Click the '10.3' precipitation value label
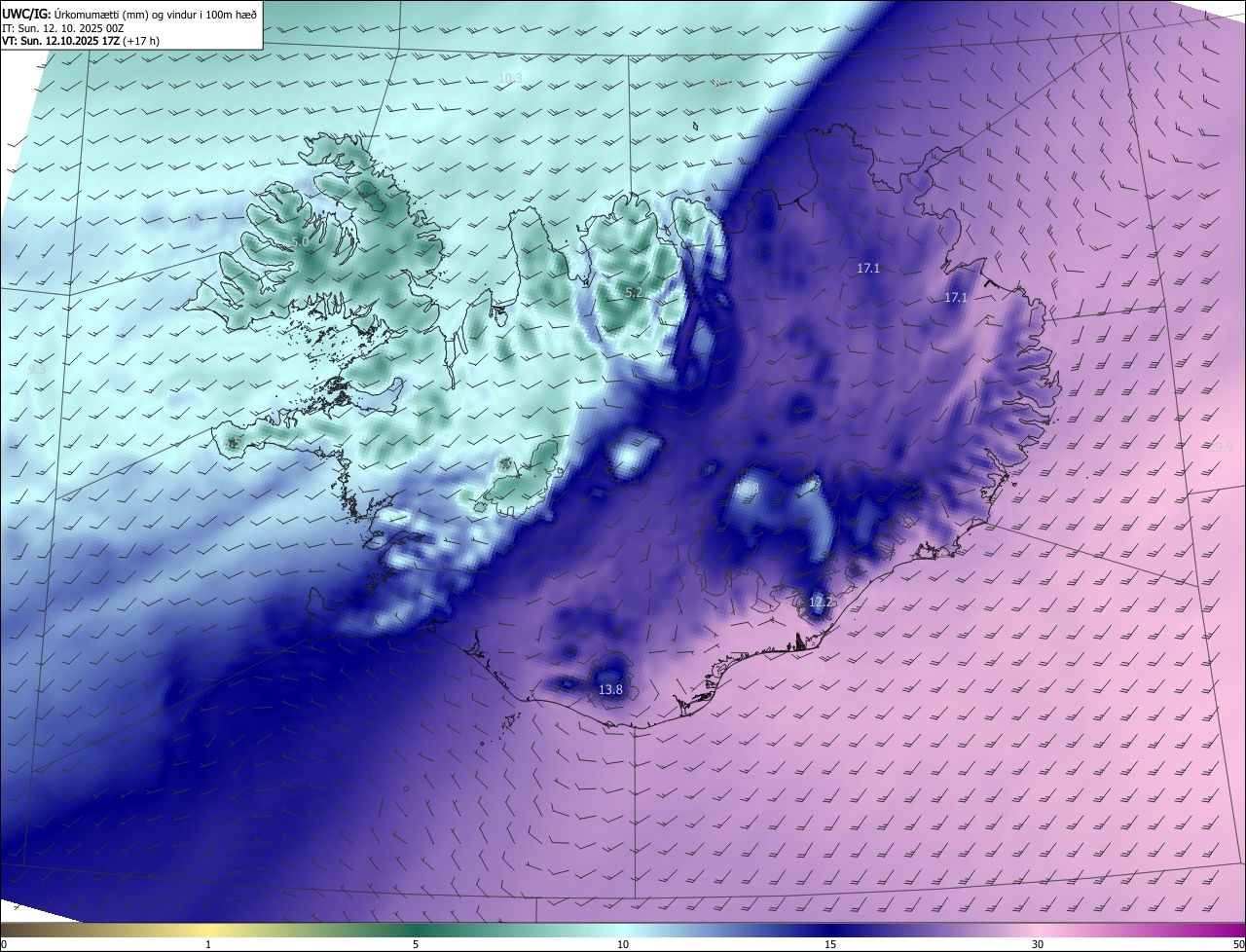This screenshot has height=952, width=1246. click(510, 78)
